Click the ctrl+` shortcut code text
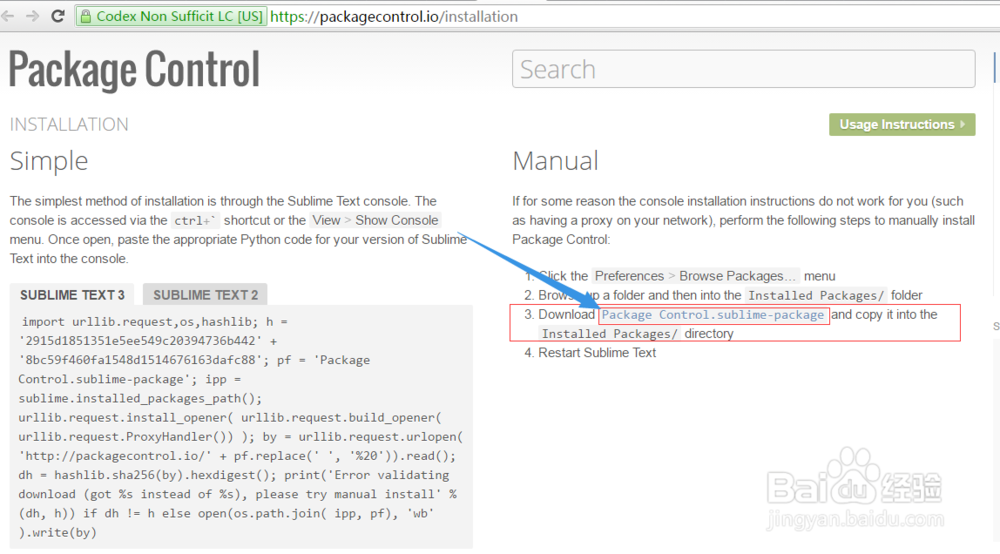Image resolution: width=1000 pixels, height=554 pixels. pos(195,221)
